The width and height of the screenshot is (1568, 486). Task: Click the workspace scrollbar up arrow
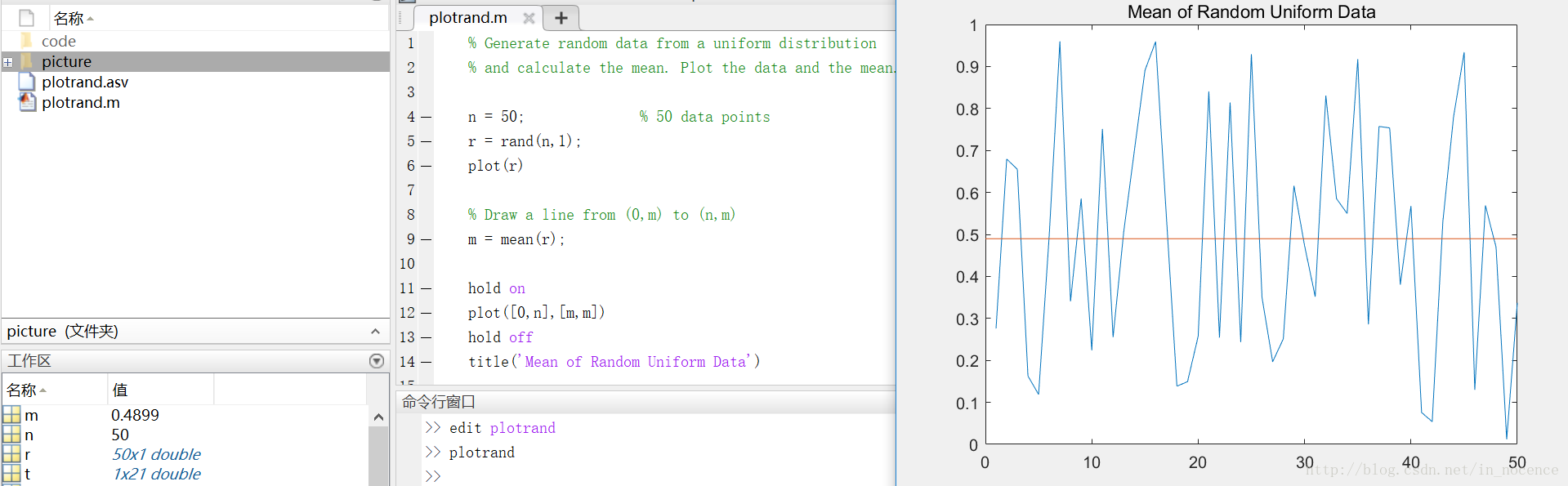pyautogui.click(x=378, y=417)
